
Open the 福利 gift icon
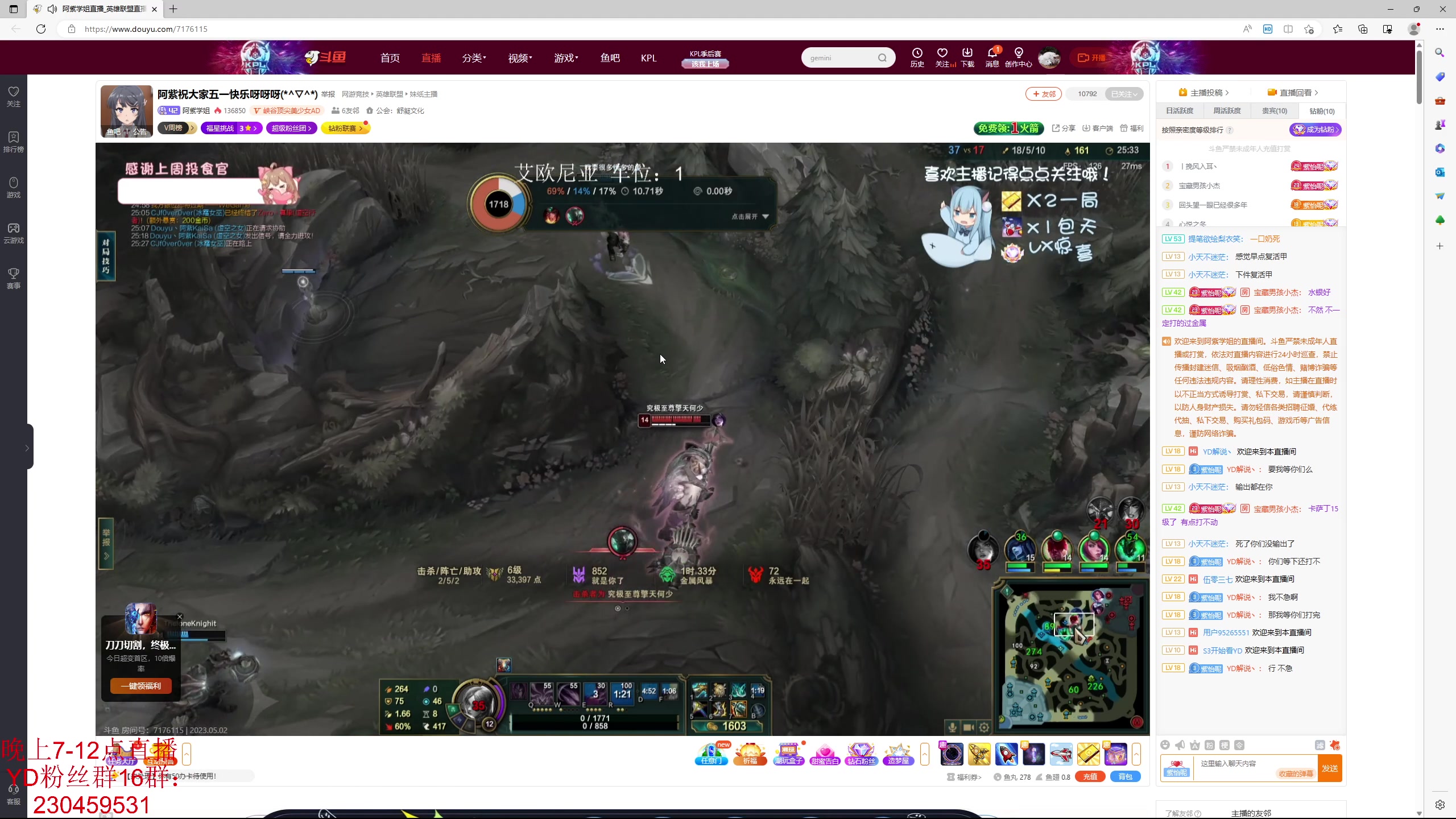coord(1132,128)
